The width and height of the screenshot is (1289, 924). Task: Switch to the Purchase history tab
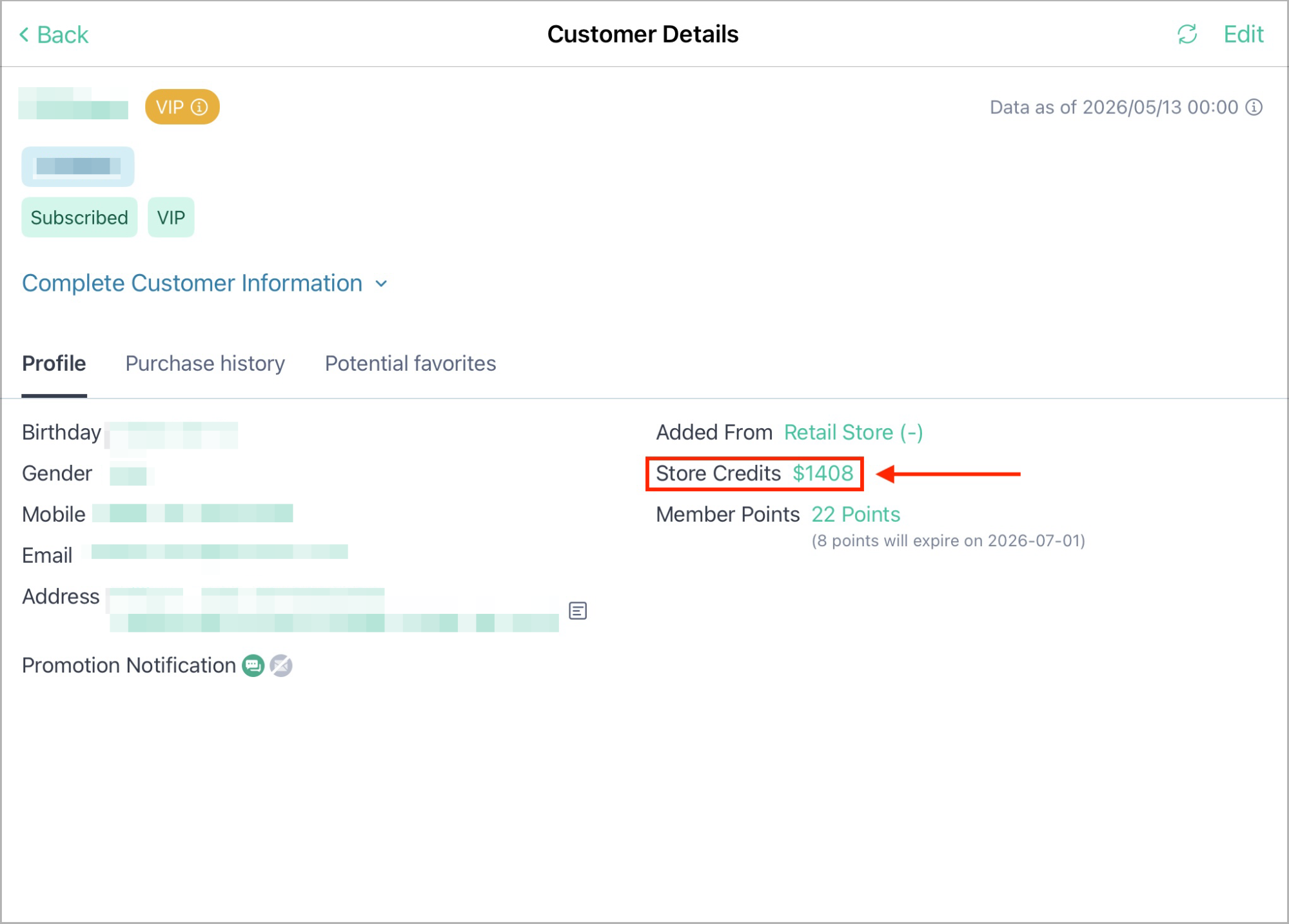205,364
